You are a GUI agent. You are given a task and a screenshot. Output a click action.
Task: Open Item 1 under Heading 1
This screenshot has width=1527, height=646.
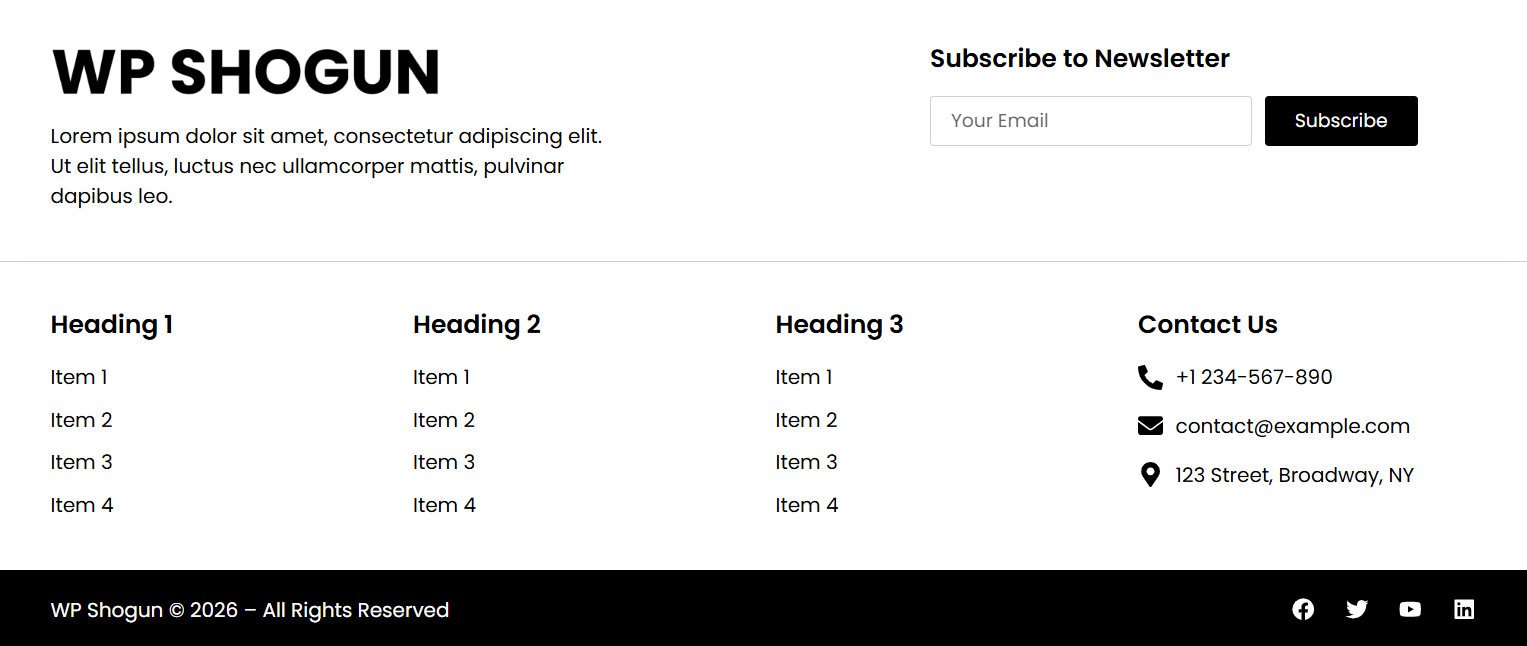pyautogui.click(x=79, y=377)
